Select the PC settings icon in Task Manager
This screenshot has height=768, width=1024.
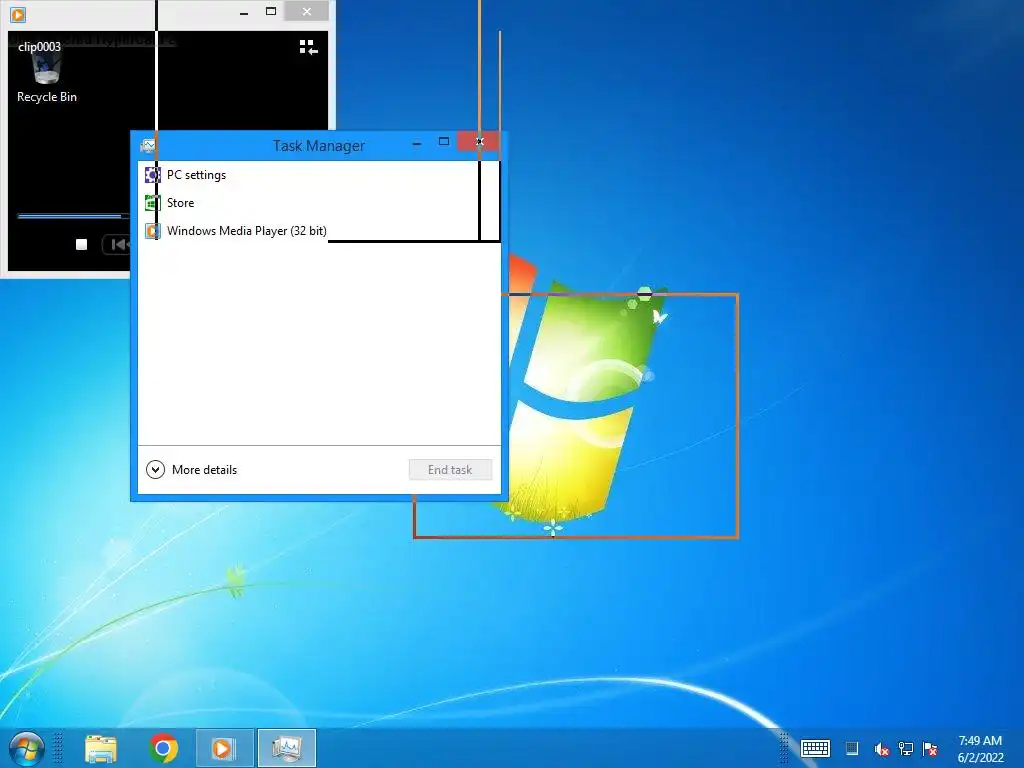click(x=152, y=175)
